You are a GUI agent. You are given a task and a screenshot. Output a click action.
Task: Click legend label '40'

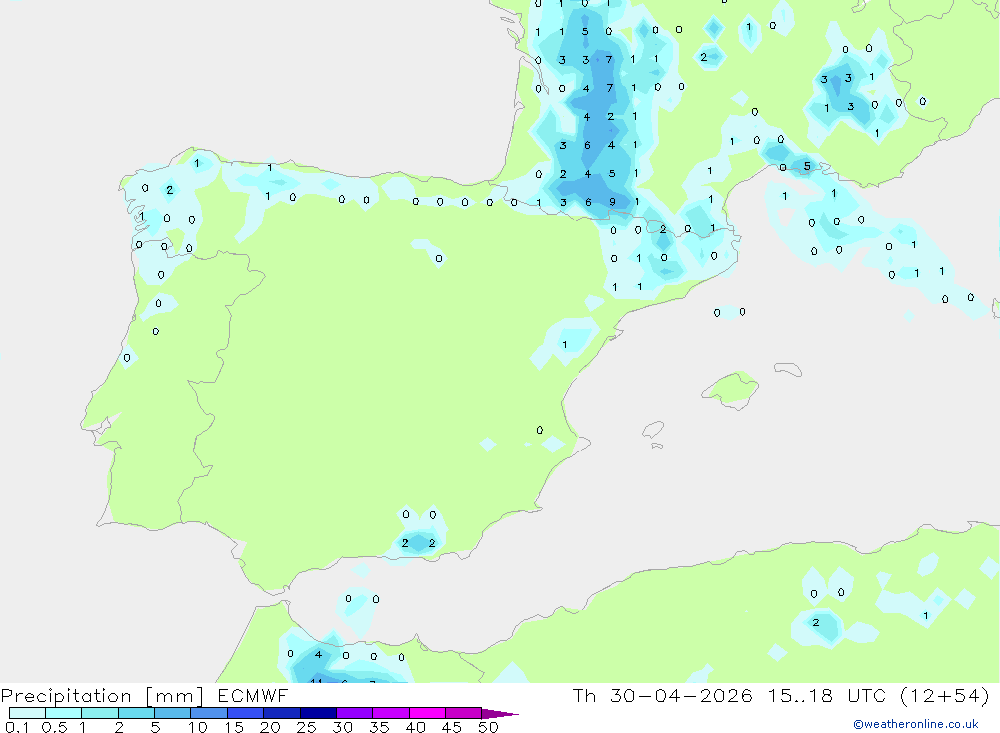(415, 727)
